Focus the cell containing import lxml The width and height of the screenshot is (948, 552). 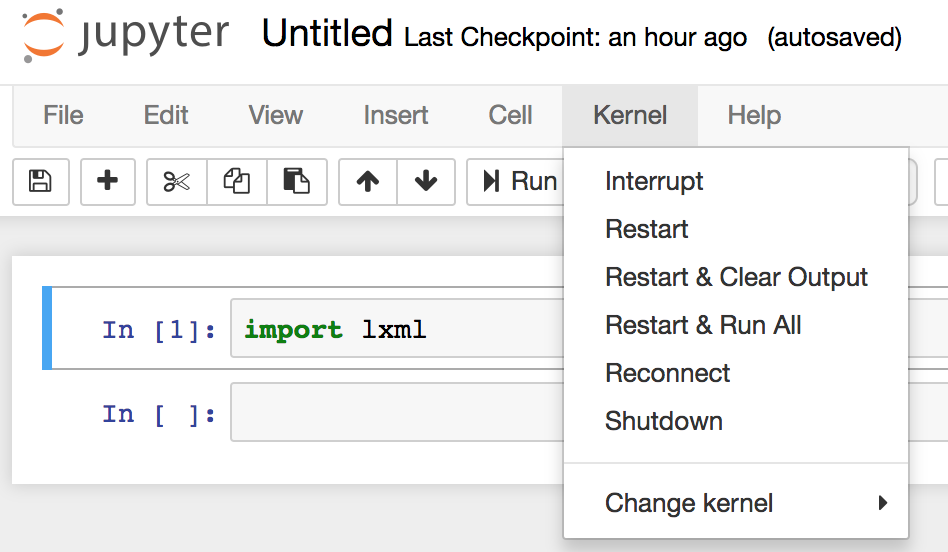coord(398,329)
